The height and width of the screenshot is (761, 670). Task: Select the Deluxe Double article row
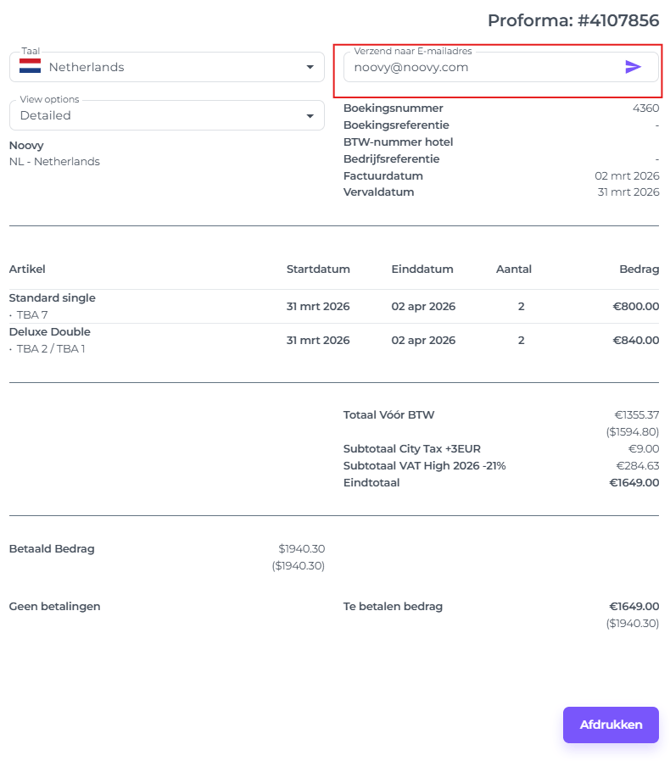pyautogui.click(x=50, y=332)
